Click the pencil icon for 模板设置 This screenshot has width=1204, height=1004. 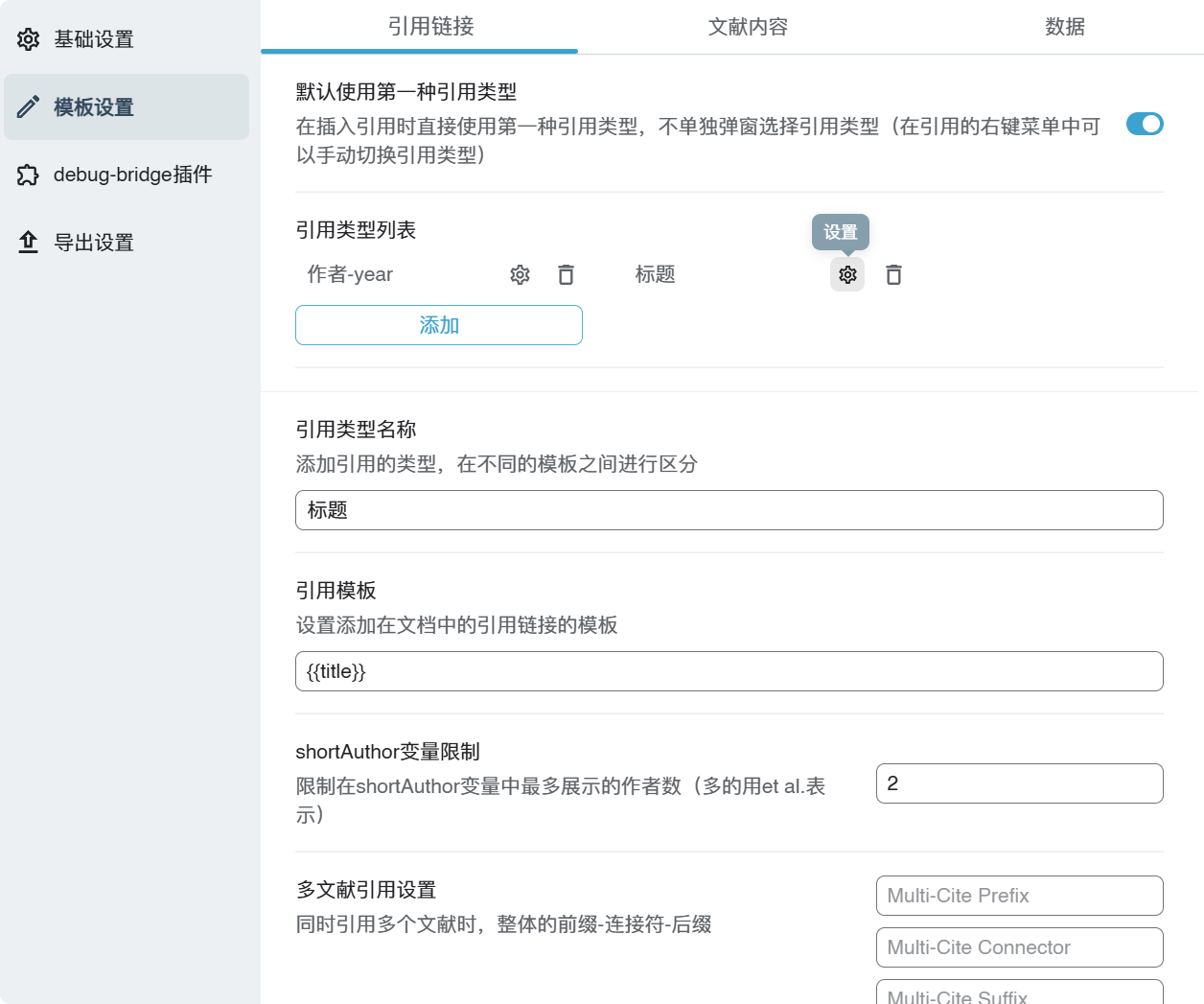[29, 106]
